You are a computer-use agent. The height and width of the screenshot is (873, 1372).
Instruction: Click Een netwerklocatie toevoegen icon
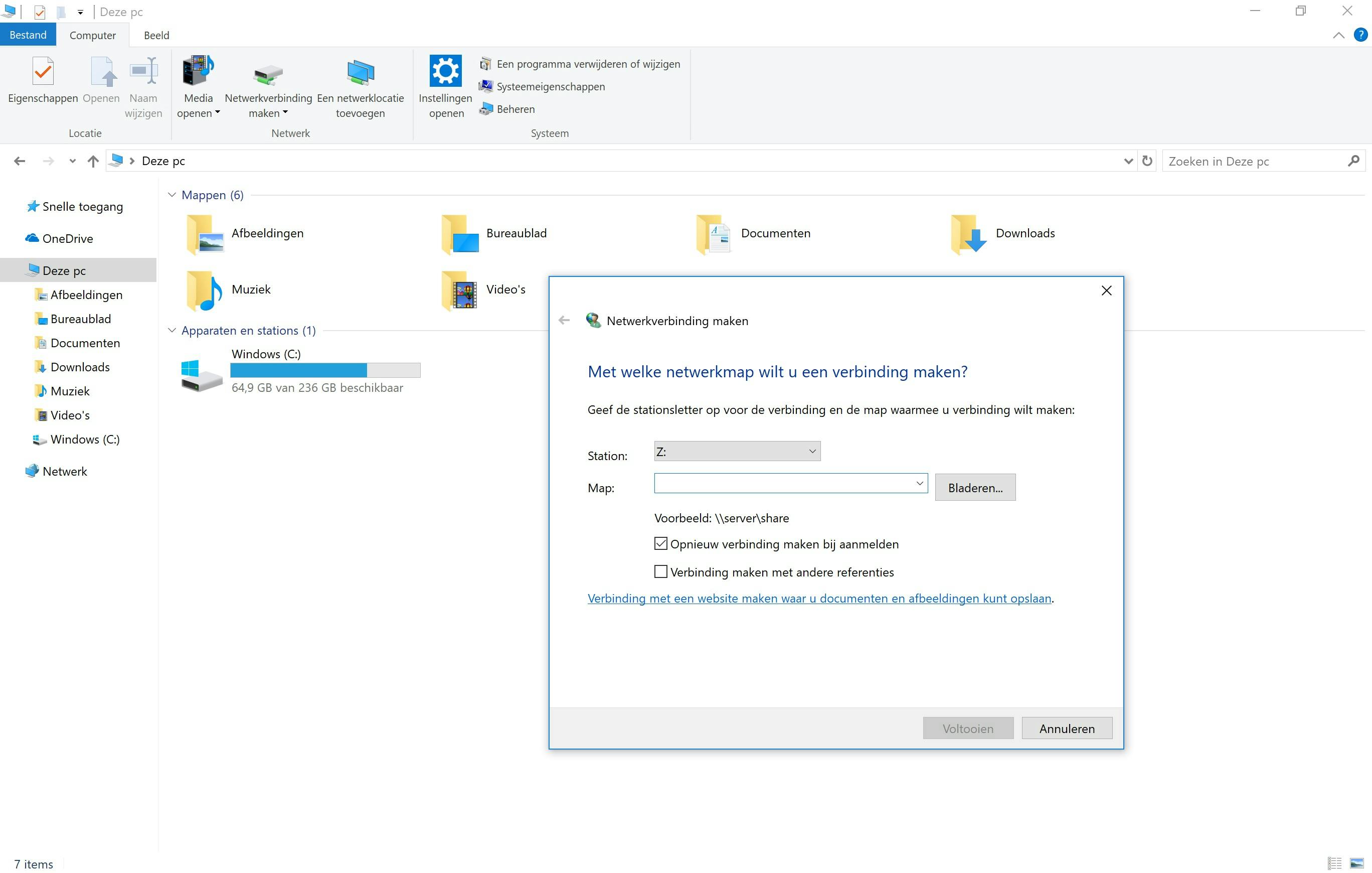(360, 73)
